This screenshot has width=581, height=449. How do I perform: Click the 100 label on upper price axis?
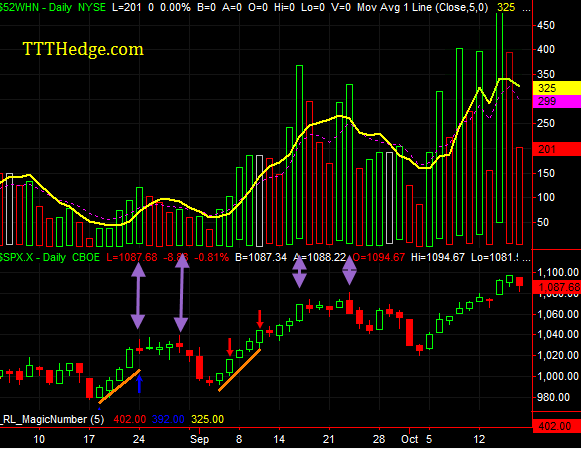coord(546,197)
